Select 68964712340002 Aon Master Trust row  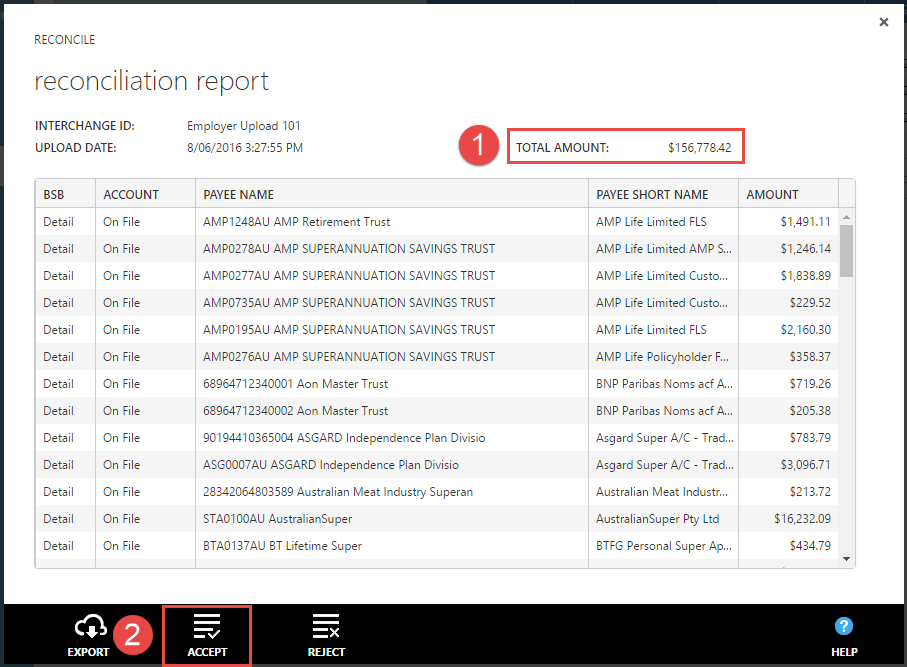click(x=437, y=411)
